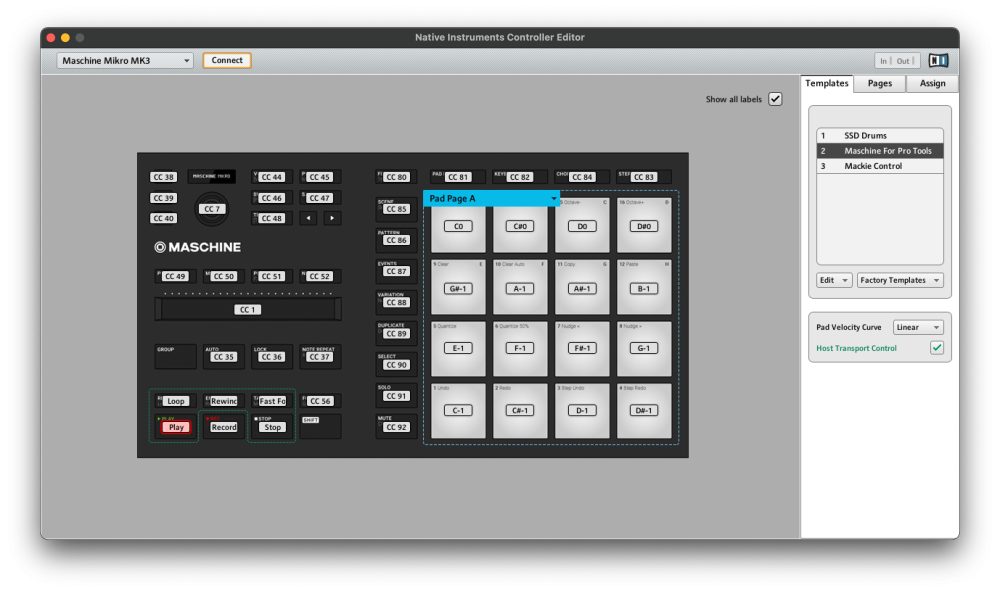Switch to the Templates tab
The image size is (1000, 593).
coord(827,84)
